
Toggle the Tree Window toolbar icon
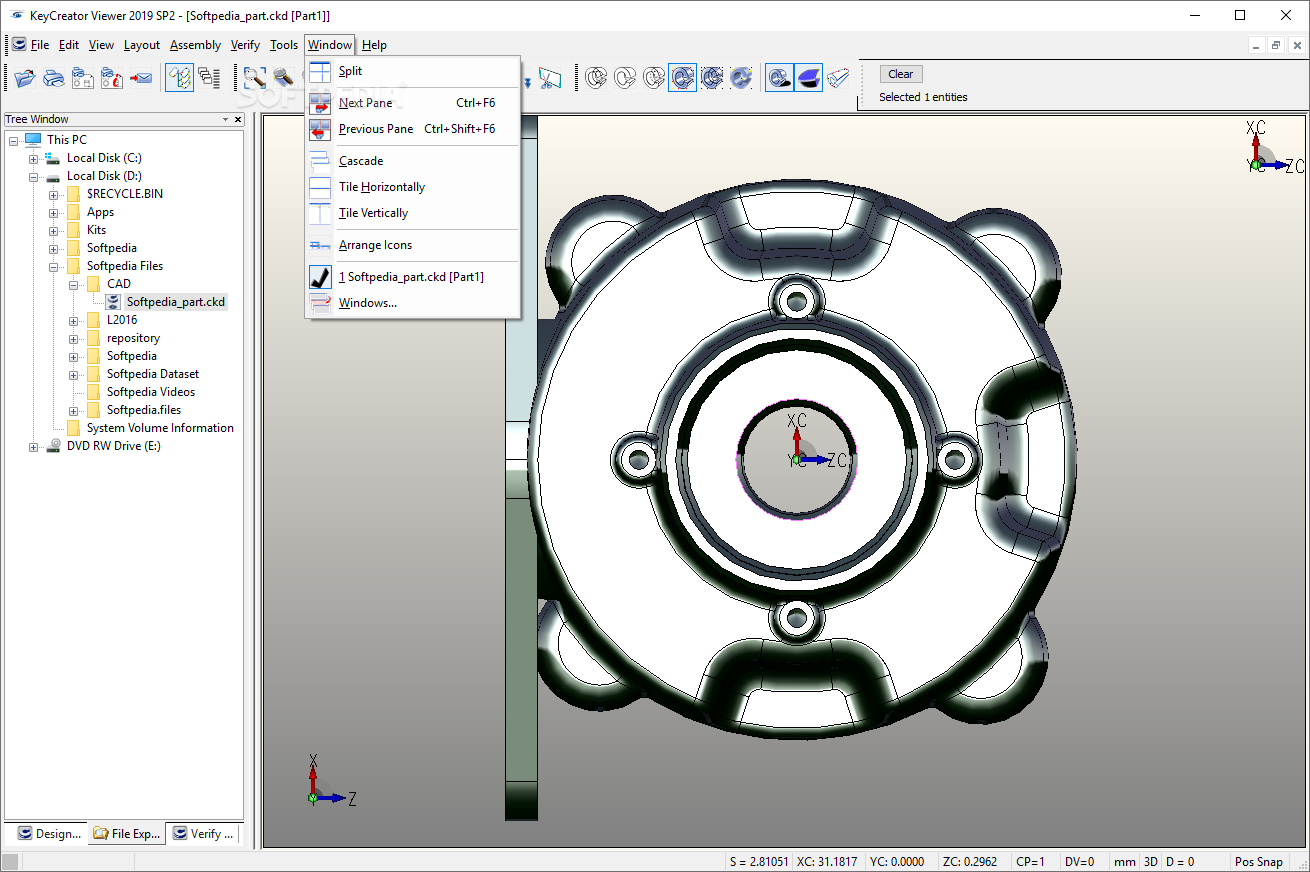click(x=179, y=77)
